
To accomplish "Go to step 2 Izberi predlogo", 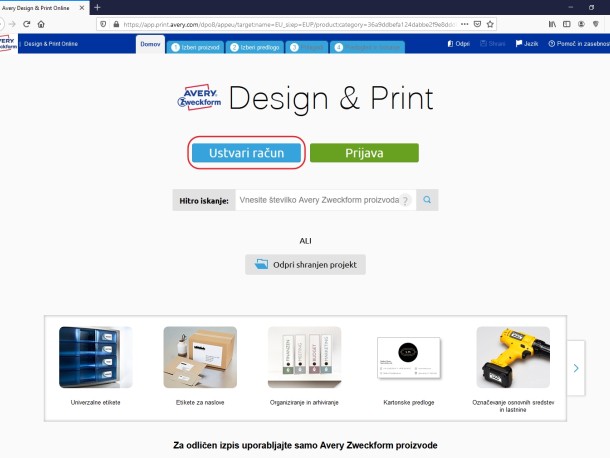I will [x=255, y=47].
